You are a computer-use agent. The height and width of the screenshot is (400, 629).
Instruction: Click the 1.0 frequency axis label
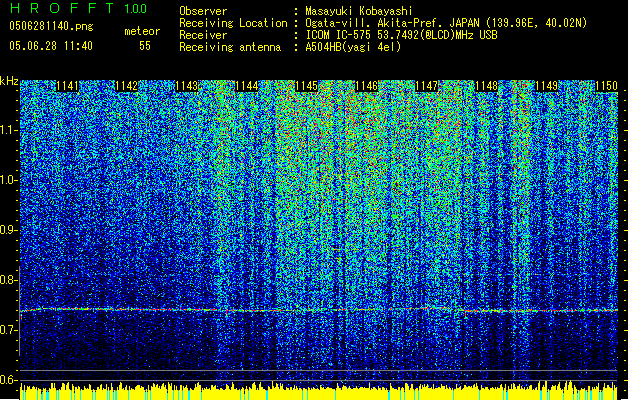[8, 180]
